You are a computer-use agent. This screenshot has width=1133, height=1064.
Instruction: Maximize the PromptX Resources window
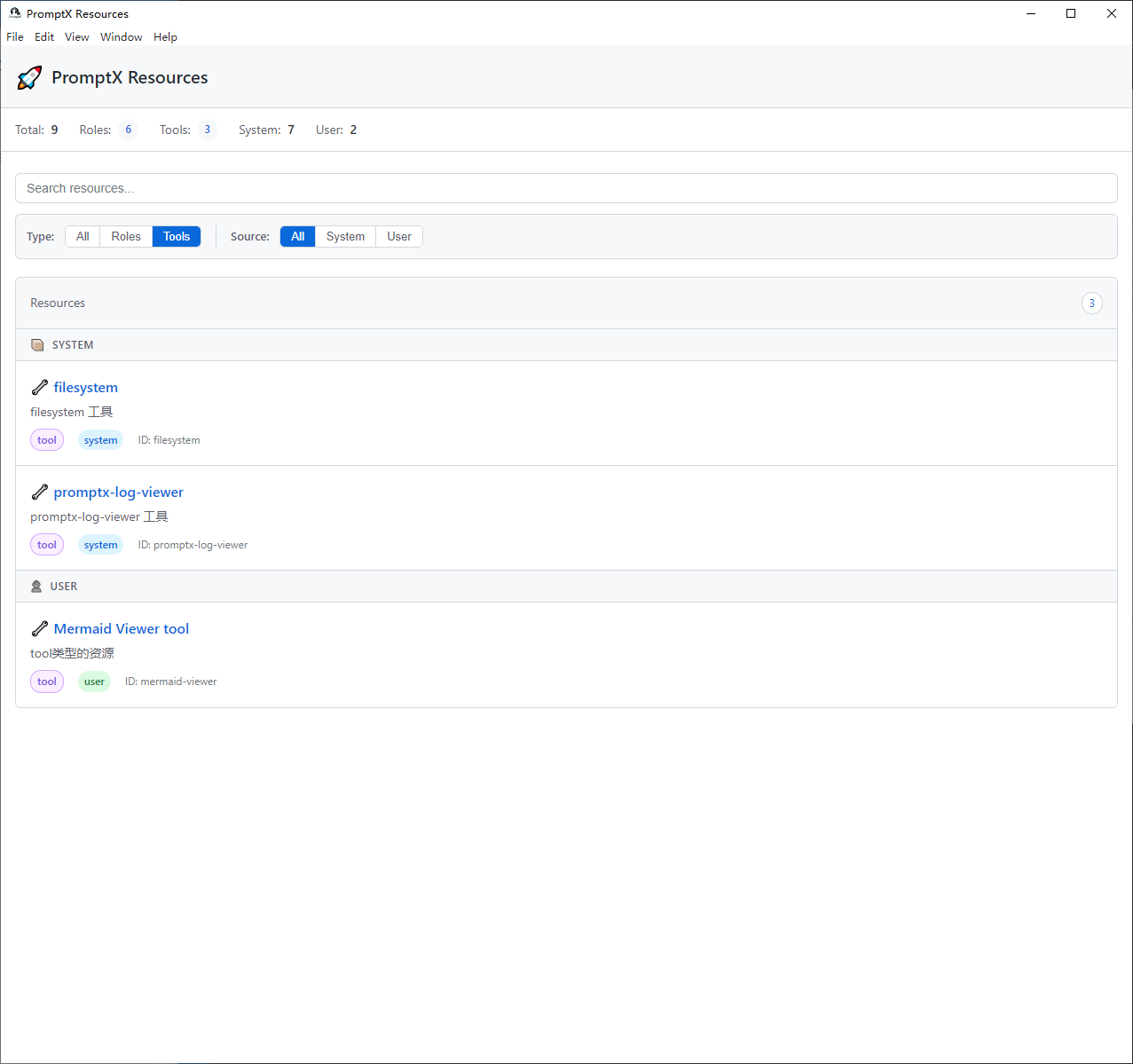click(1071, 13)
